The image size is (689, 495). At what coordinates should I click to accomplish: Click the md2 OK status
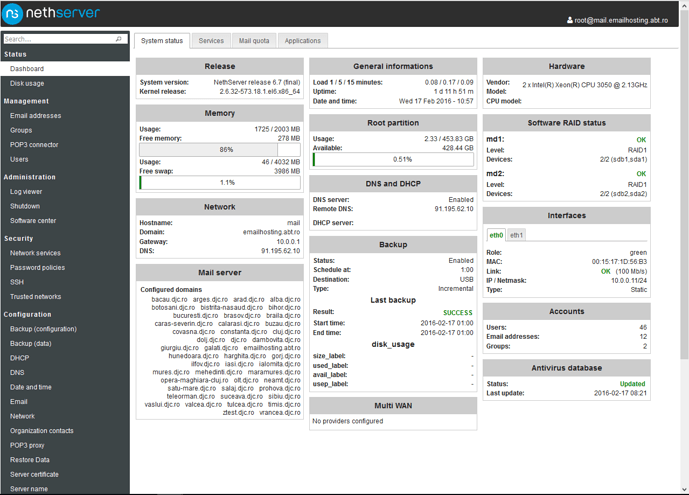coord(641,174)
